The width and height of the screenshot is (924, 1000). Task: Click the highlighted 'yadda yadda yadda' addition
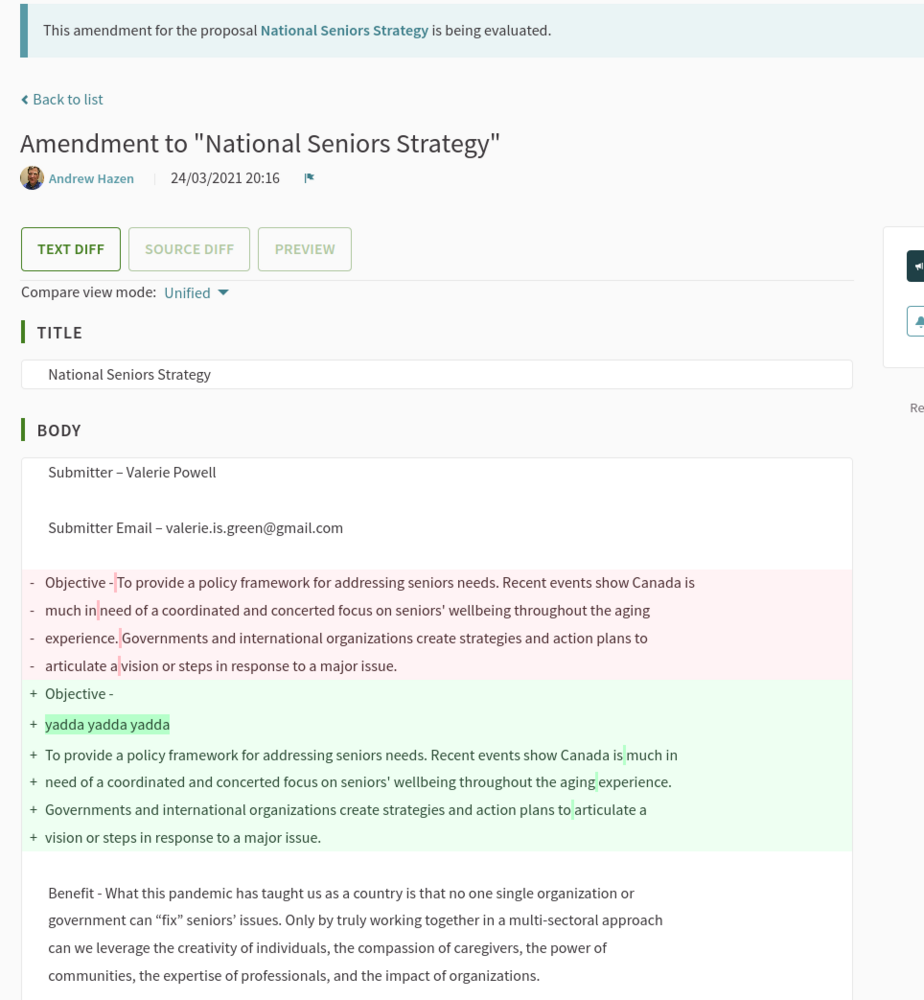coord(107,724)
